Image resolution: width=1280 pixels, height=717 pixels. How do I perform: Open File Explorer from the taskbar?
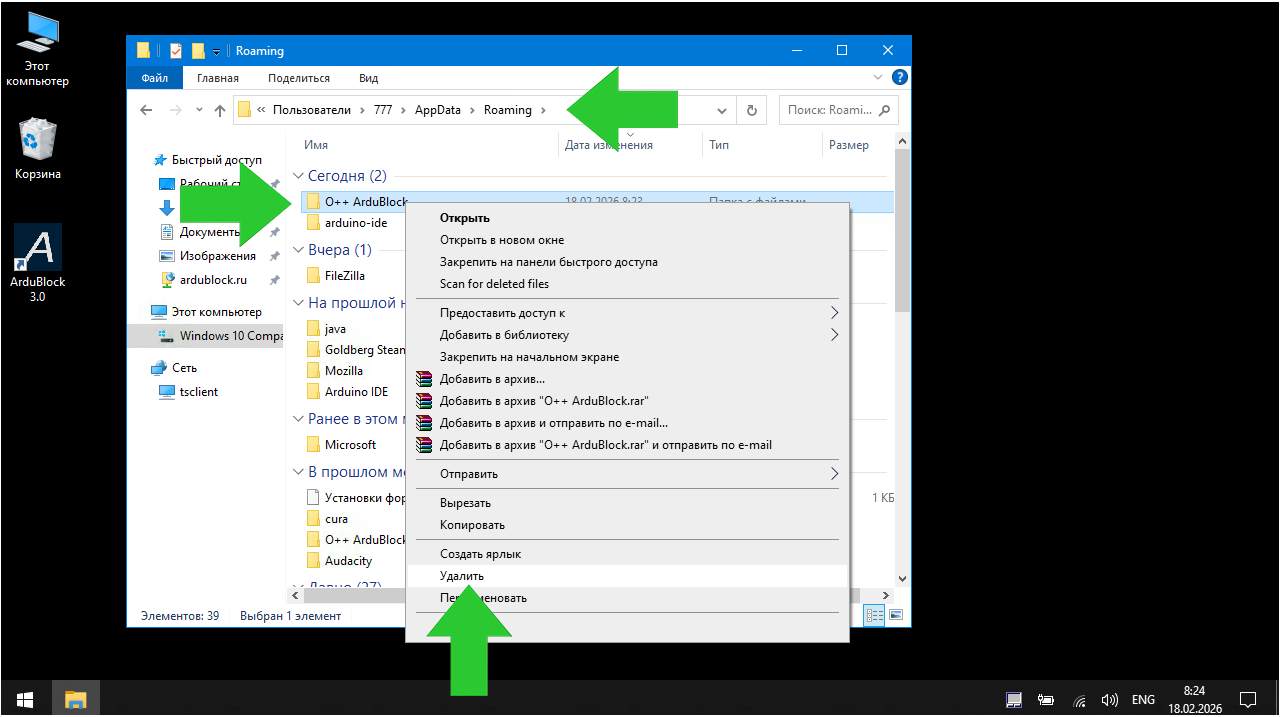[x=76, y=699]
